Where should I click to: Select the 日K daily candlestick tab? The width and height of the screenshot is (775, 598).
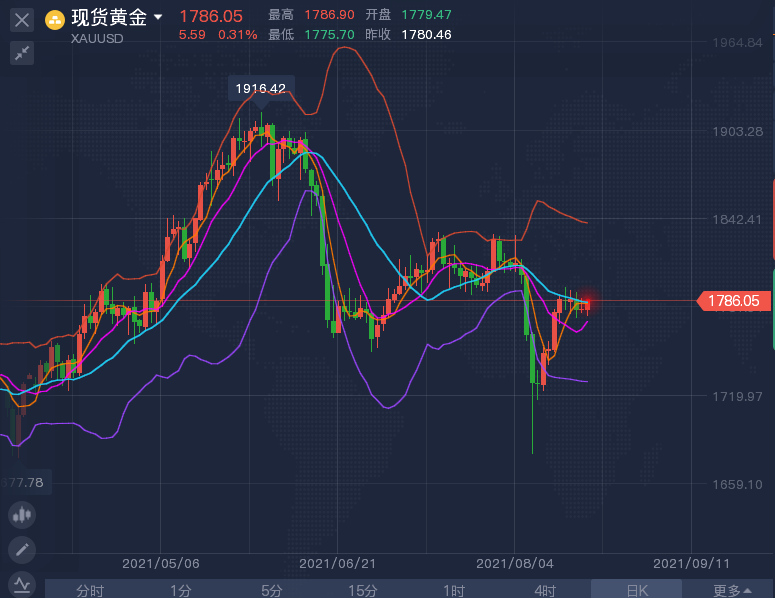pos(637,590)
